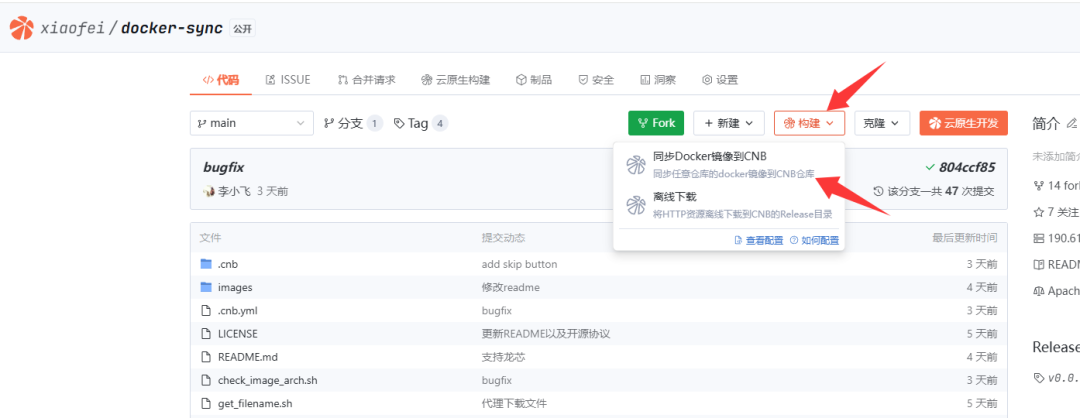Click the edit pencil icon beside 简介

(1071, 123)
